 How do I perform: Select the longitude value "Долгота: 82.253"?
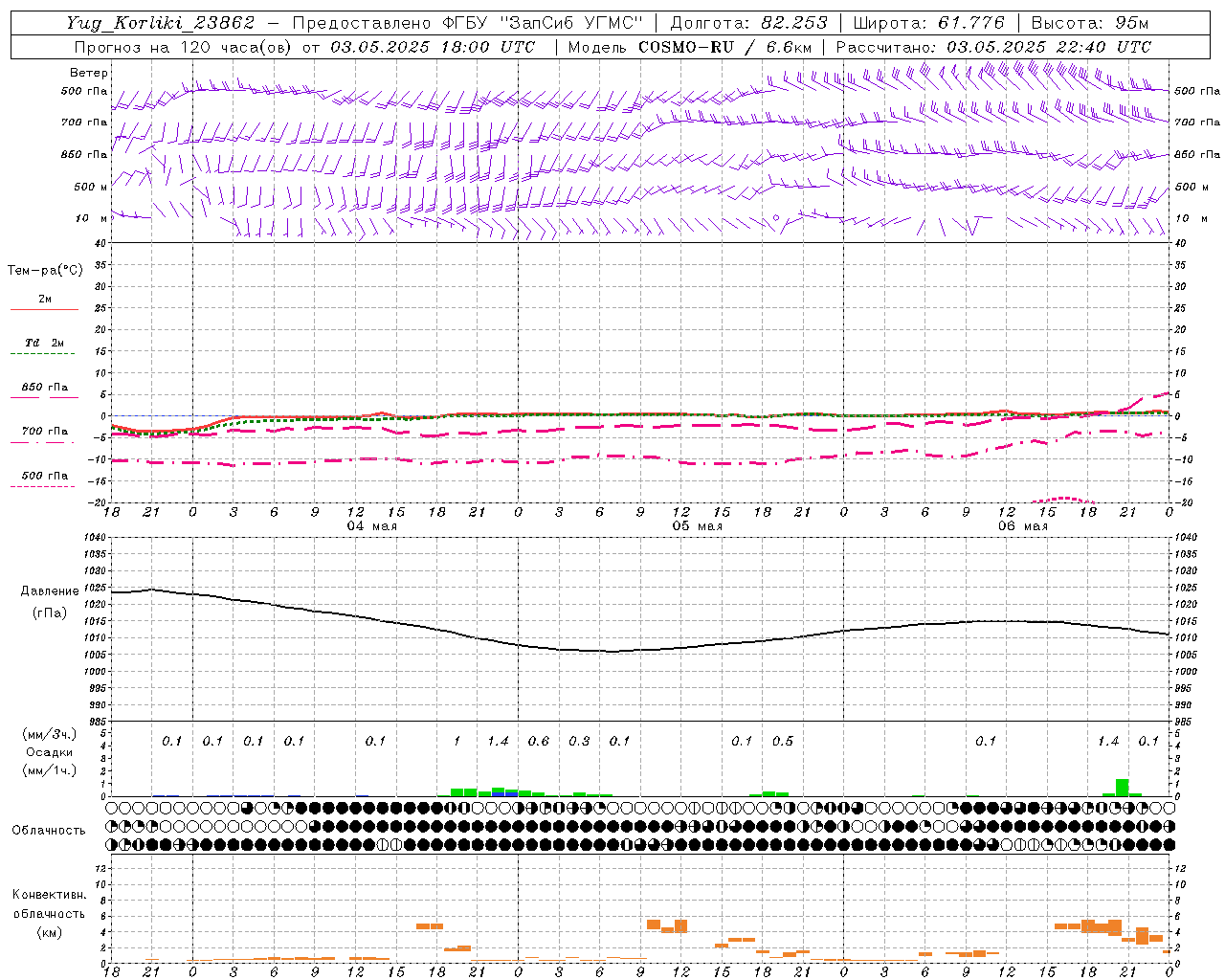coord(748,23)
